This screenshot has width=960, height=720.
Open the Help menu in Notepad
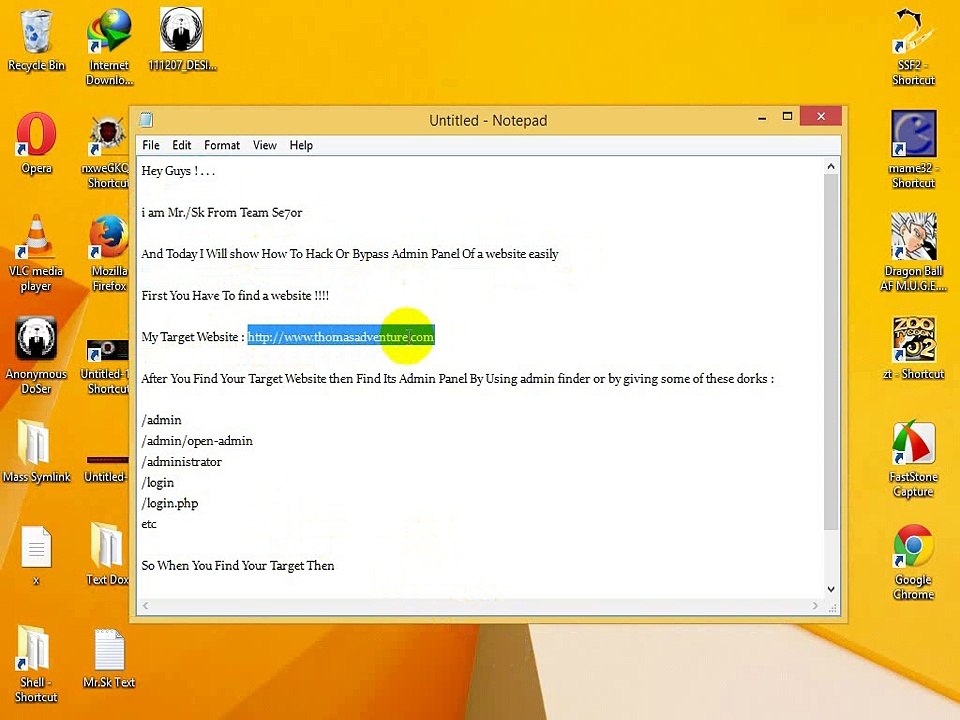[301, 145]
